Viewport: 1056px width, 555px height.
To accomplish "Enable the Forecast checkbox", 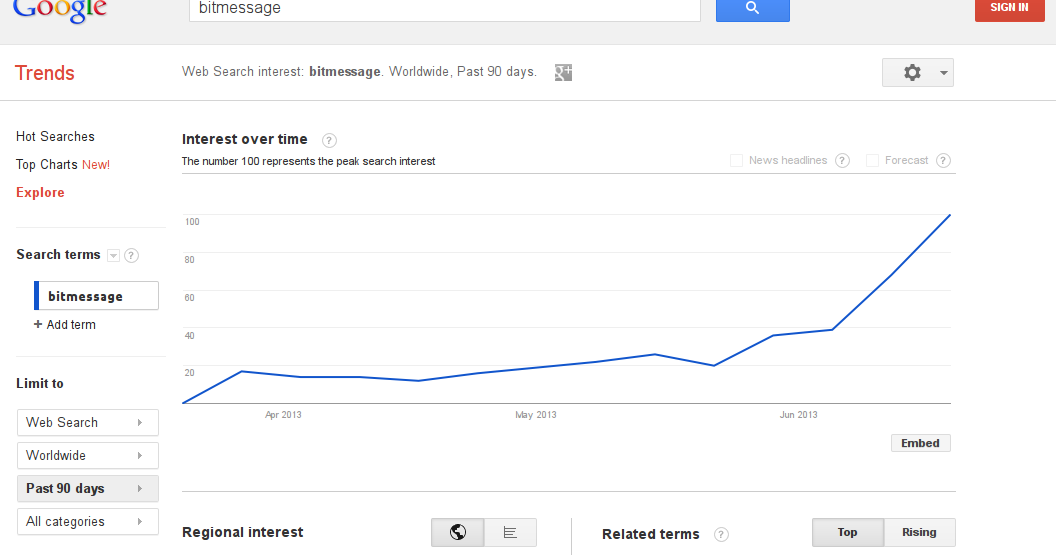I will coord(872,160).
